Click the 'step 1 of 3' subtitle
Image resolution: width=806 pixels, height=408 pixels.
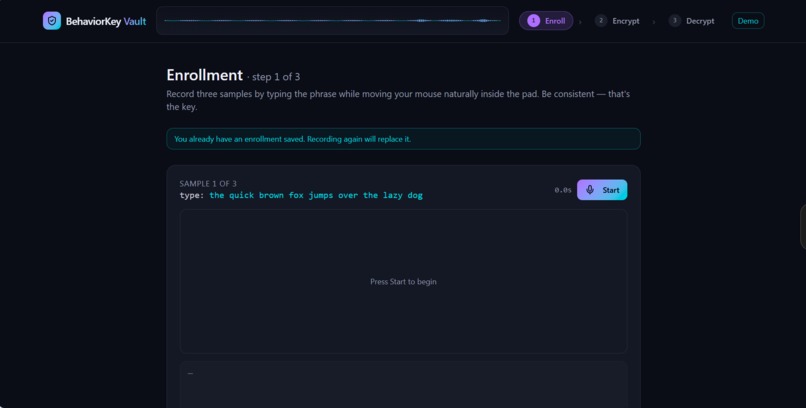tap(276, 77)
